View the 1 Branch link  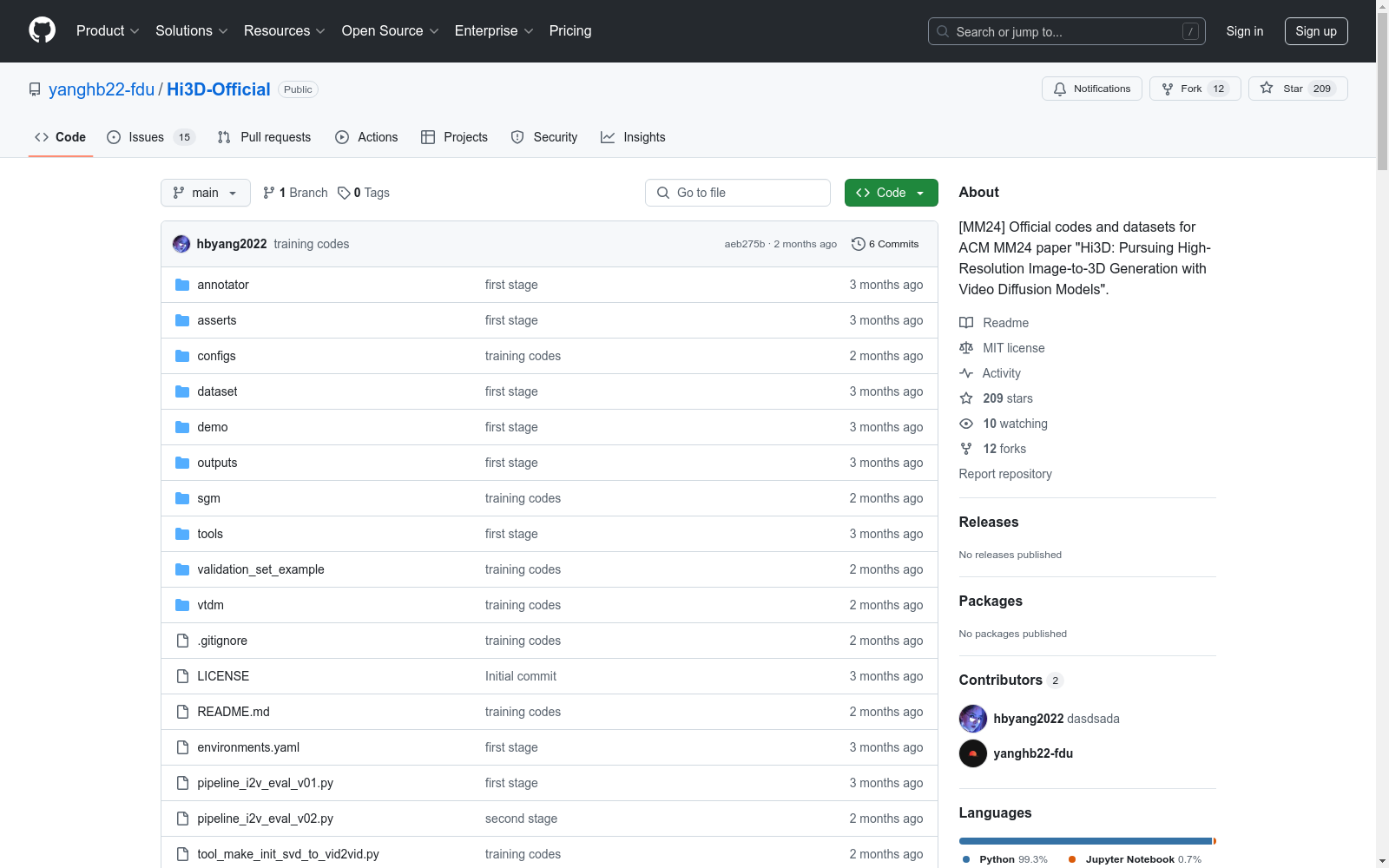(x=296, y=193)
